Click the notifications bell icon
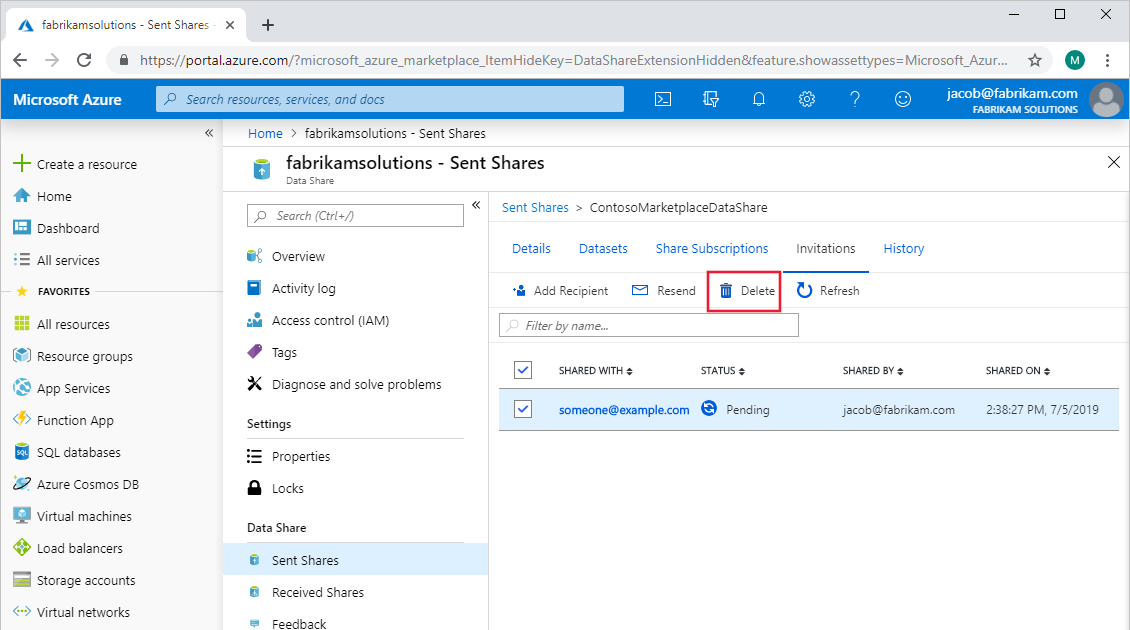1130x630 pixels. (759, 99)
